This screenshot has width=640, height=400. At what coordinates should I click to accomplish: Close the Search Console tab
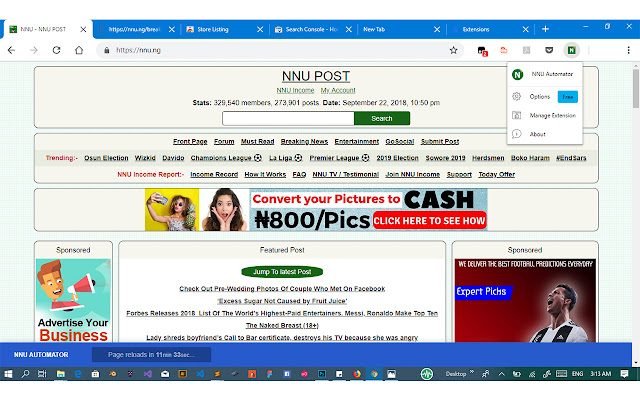pos(349,29)
